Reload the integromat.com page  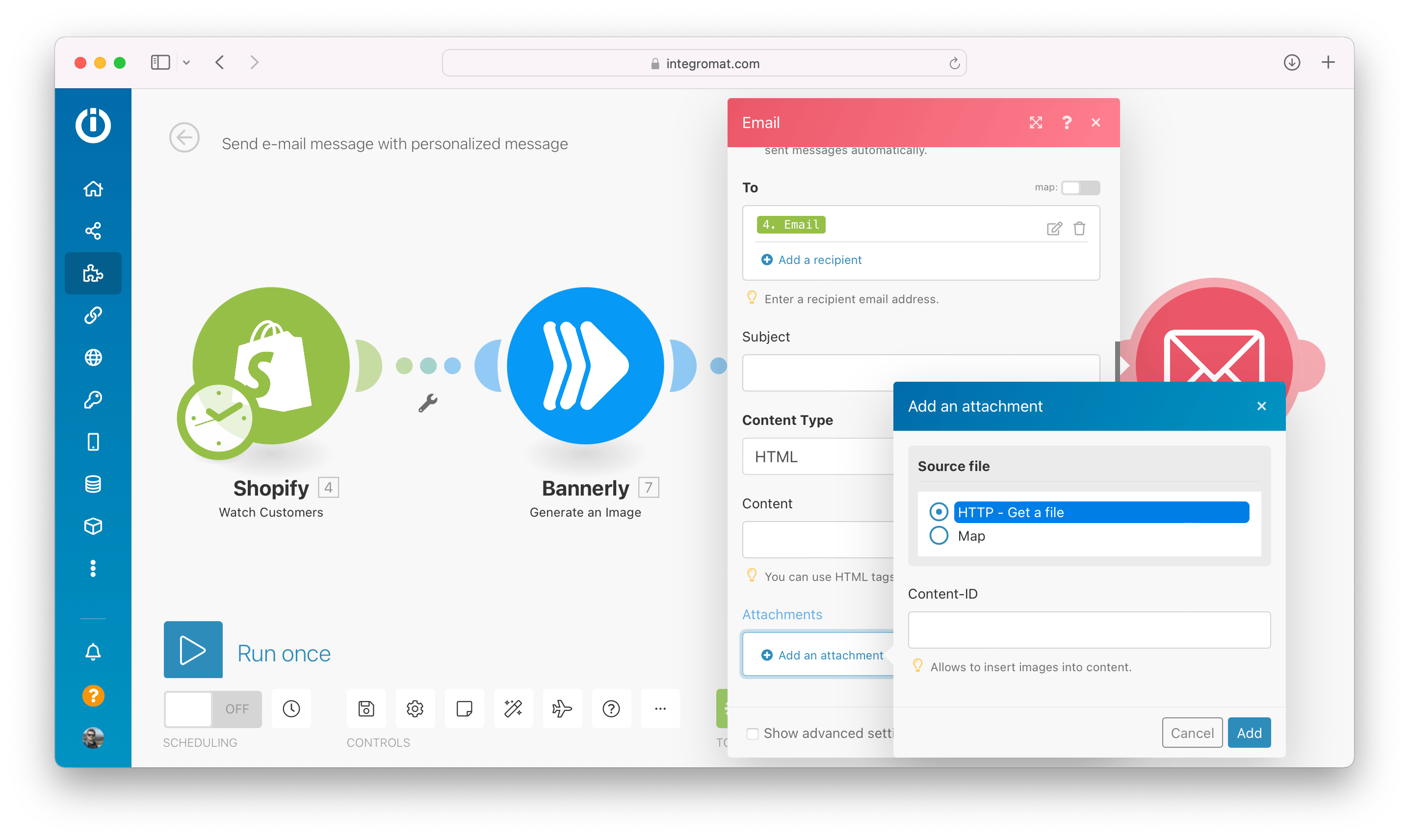pyautogui.click(x=954, y=63)
